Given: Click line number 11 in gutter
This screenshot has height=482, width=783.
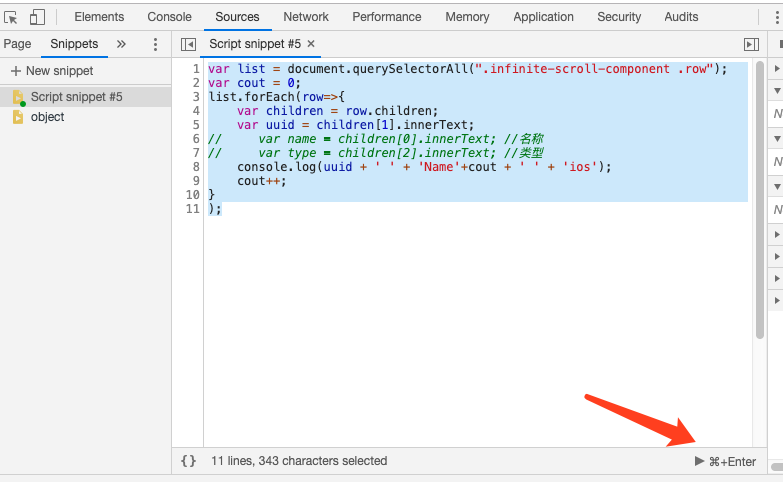Looking at the screenshot, I should point(193,209).
